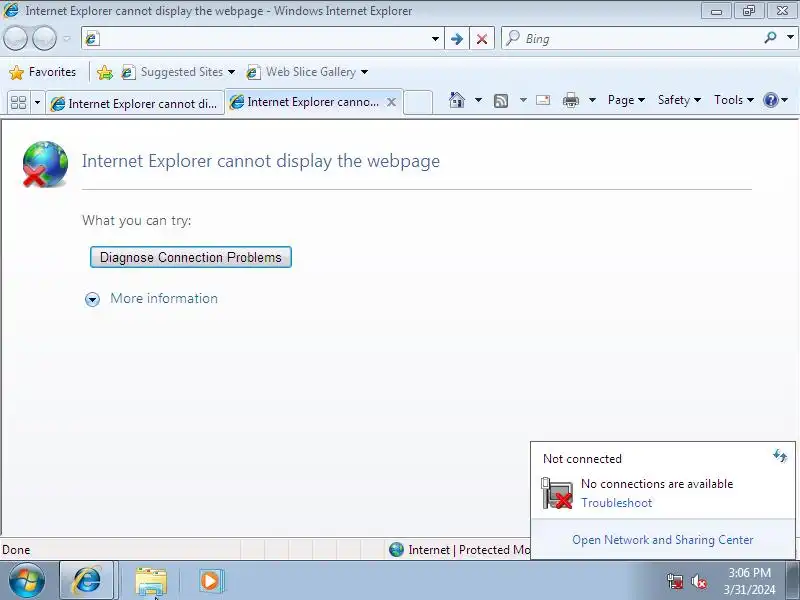800x600 pixels.
Task: Open the search provider dropdown arrow
Action: 790,38
